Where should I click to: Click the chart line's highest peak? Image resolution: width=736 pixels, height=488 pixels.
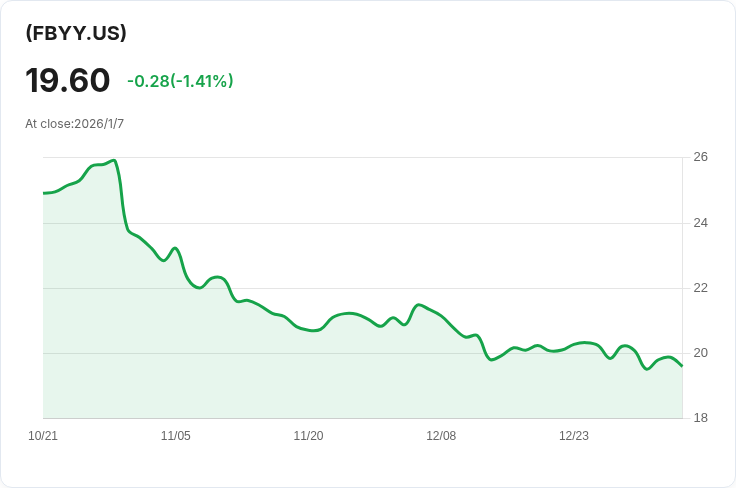pos(114,160)
